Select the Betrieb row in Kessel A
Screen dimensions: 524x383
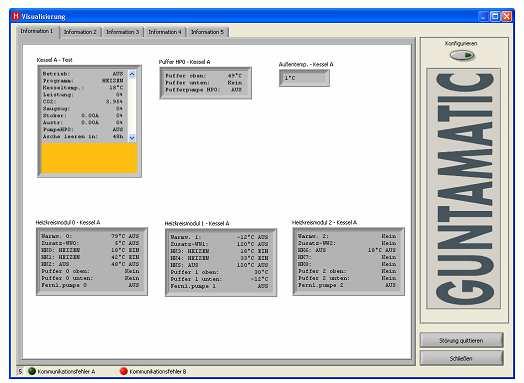click(x=83, y=74)
